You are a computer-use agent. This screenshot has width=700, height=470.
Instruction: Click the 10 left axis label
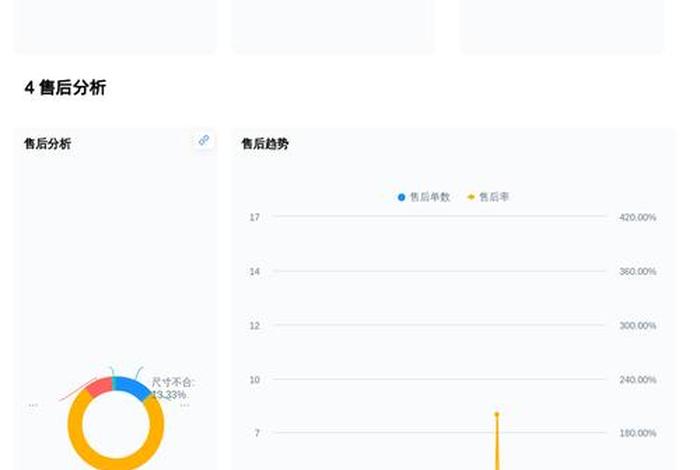(x=254, y=380)
